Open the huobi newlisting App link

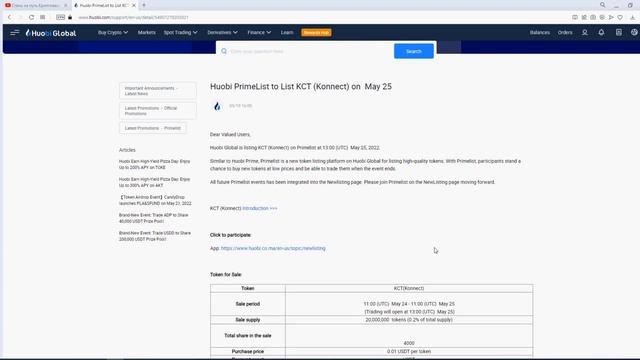(x=273, y=248)
